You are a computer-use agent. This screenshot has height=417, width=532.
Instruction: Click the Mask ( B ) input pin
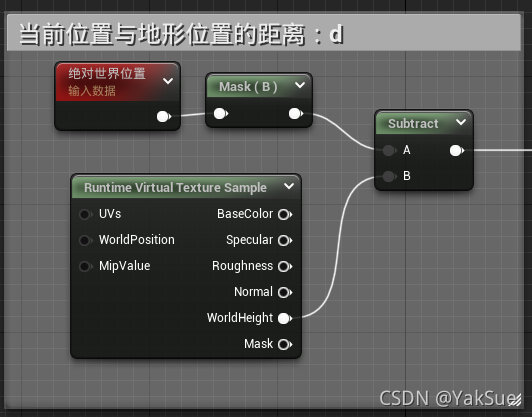click(221, 113)
